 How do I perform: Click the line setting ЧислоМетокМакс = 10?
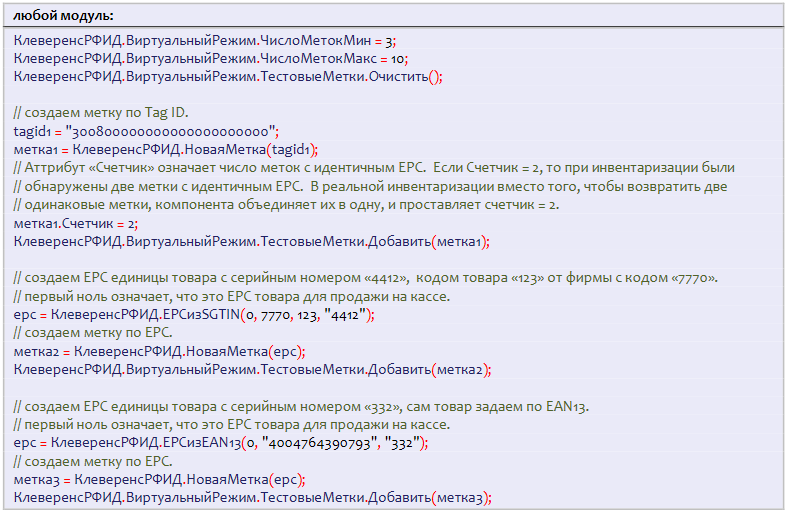211,59
